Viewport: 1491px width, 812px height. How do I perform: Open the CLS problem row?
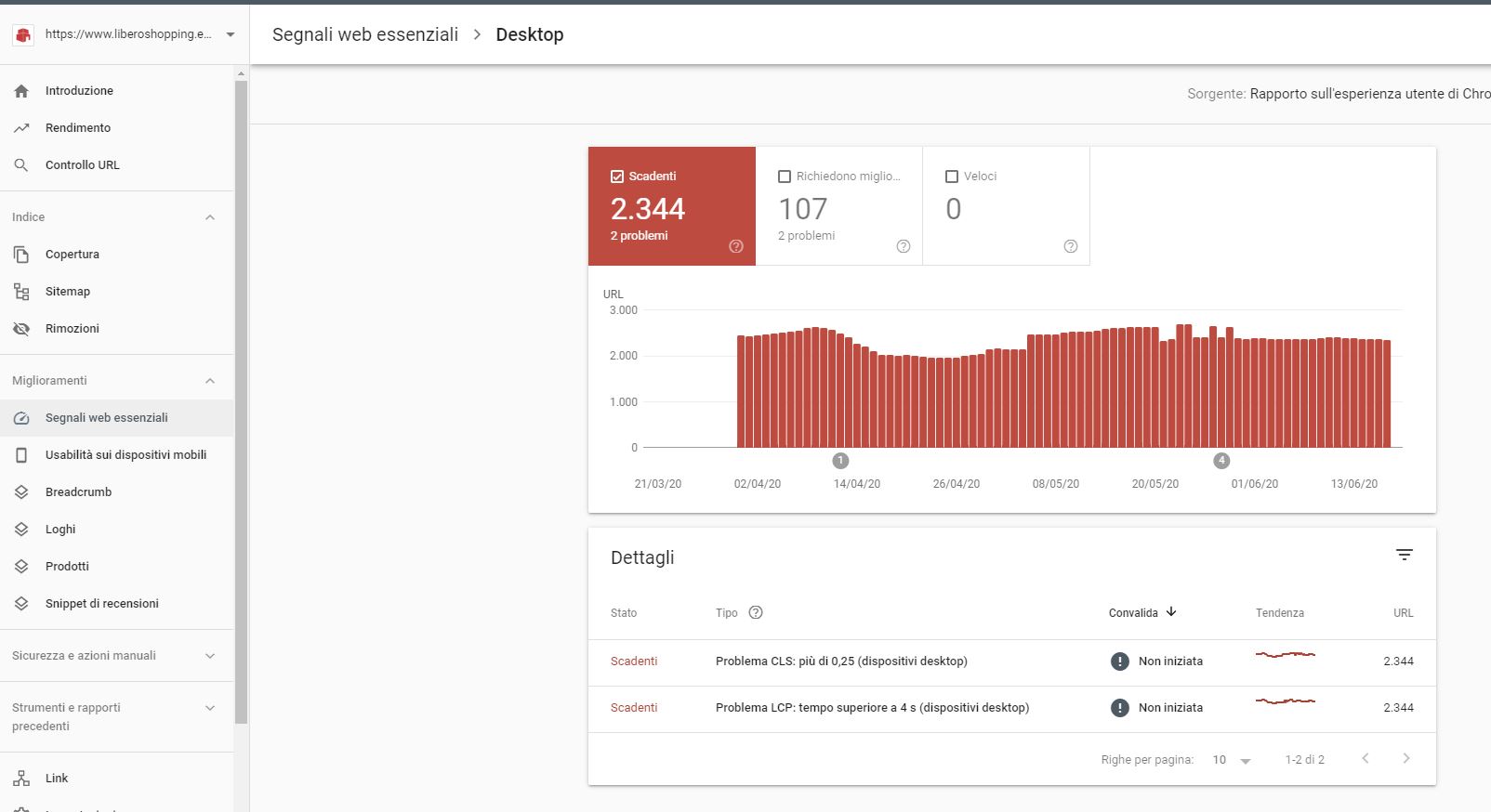pyautogui.click(x=841, y=661)
